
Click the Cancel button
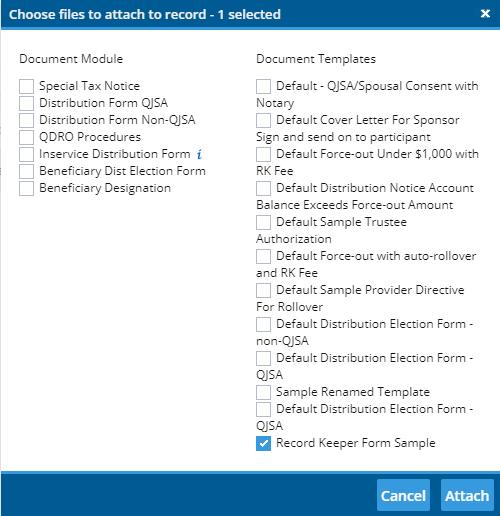(403, 495)
